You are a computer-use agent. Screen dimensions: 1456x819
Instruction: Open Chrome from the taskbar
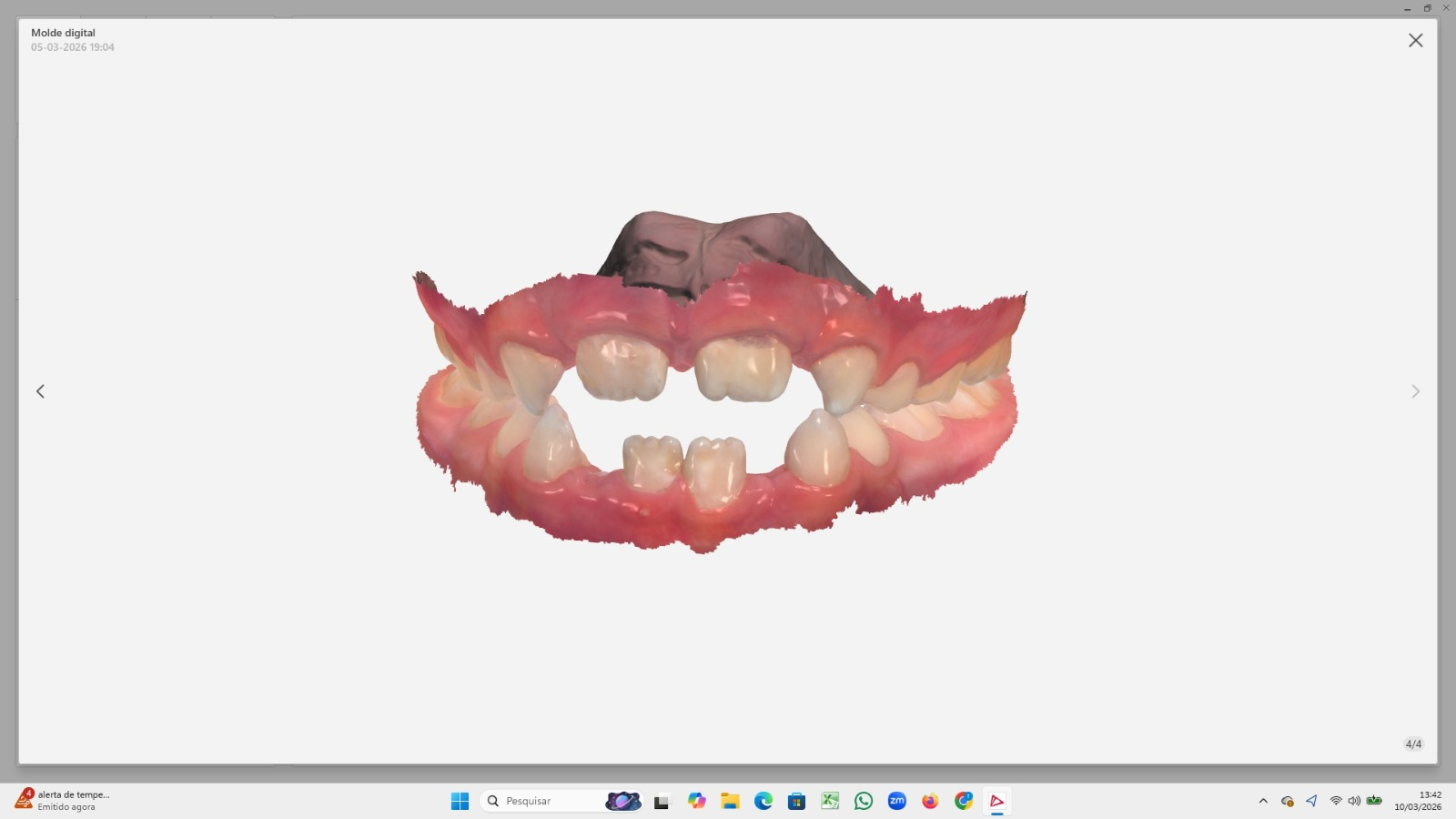pyautogui.click(x=964, y=801)
